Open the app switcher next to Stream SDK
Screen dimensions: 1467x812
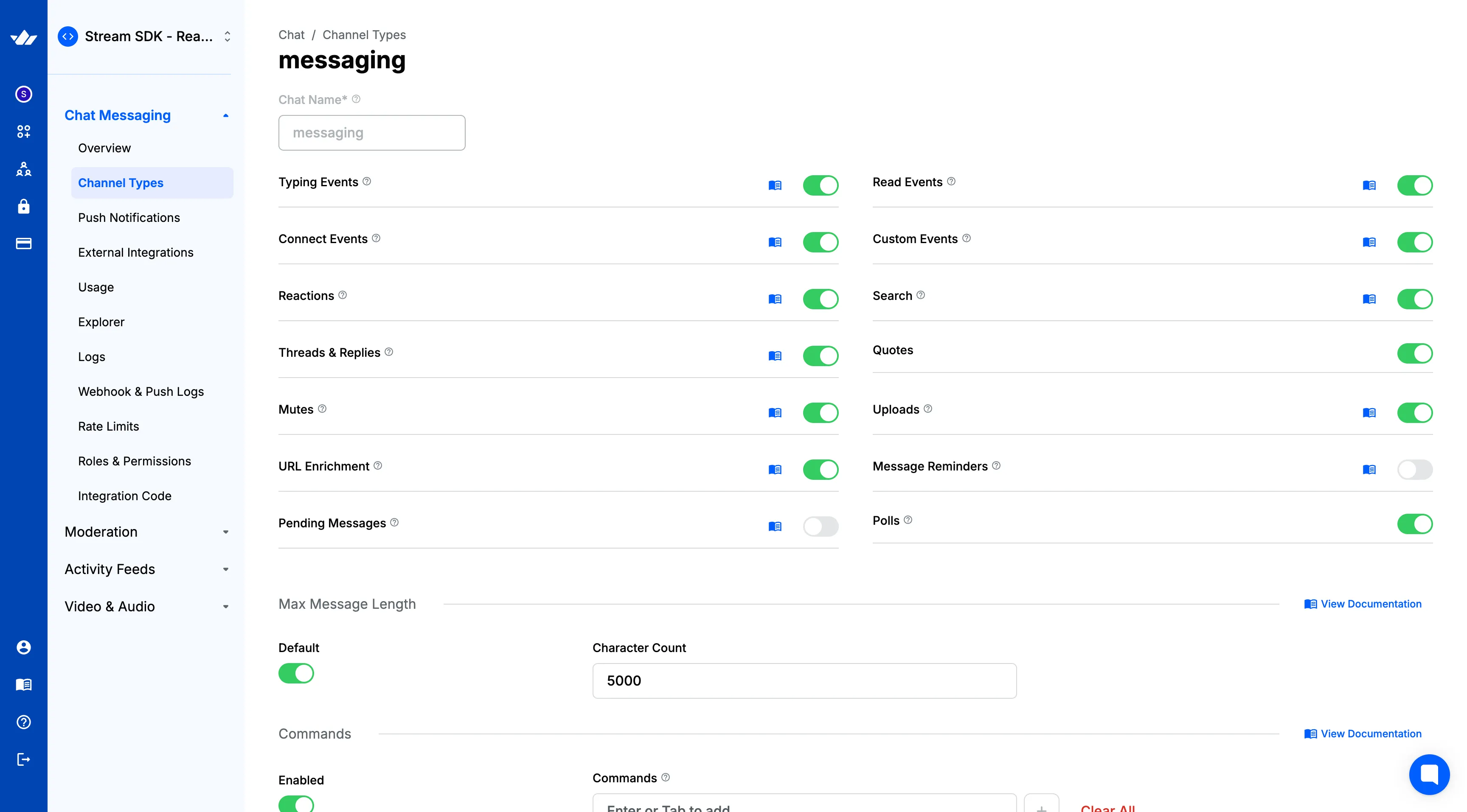click(226, 36)
